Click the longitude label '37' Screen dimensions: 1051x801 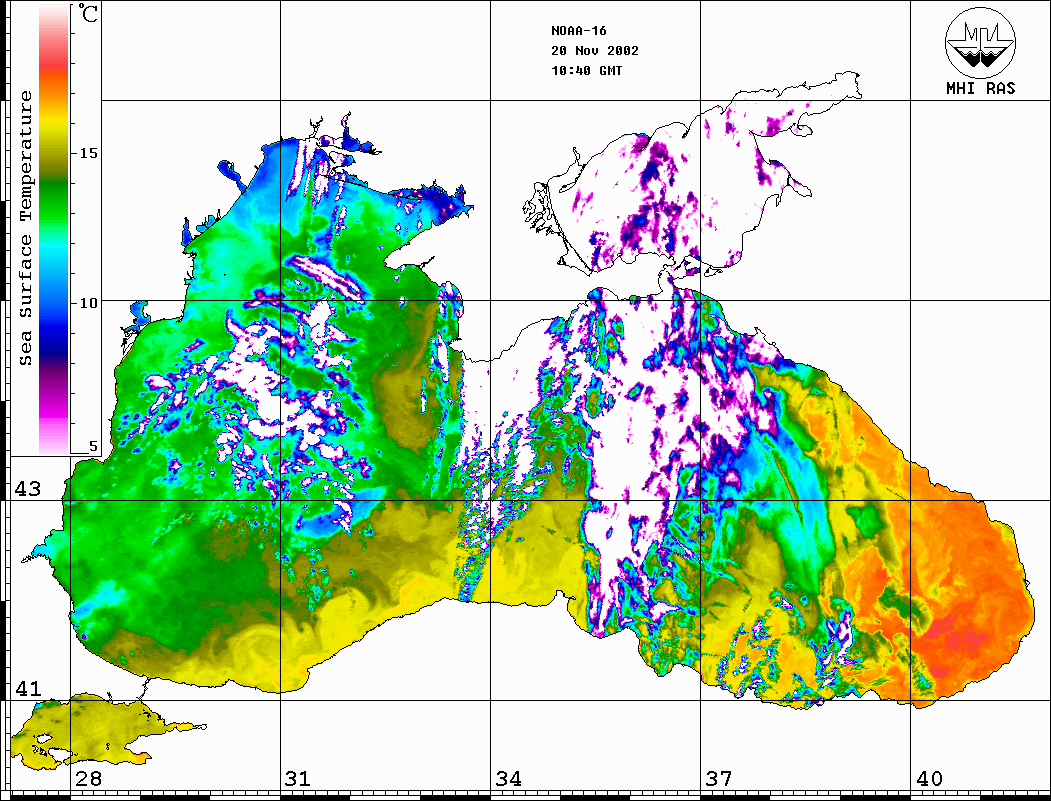[x=719, y=778]
